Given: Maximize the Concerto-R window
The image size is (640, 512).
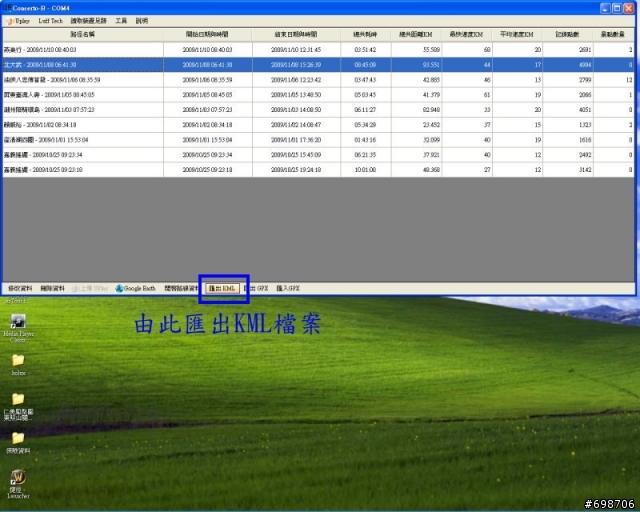Looking at the screenshot, I should [x=617, y=8].
